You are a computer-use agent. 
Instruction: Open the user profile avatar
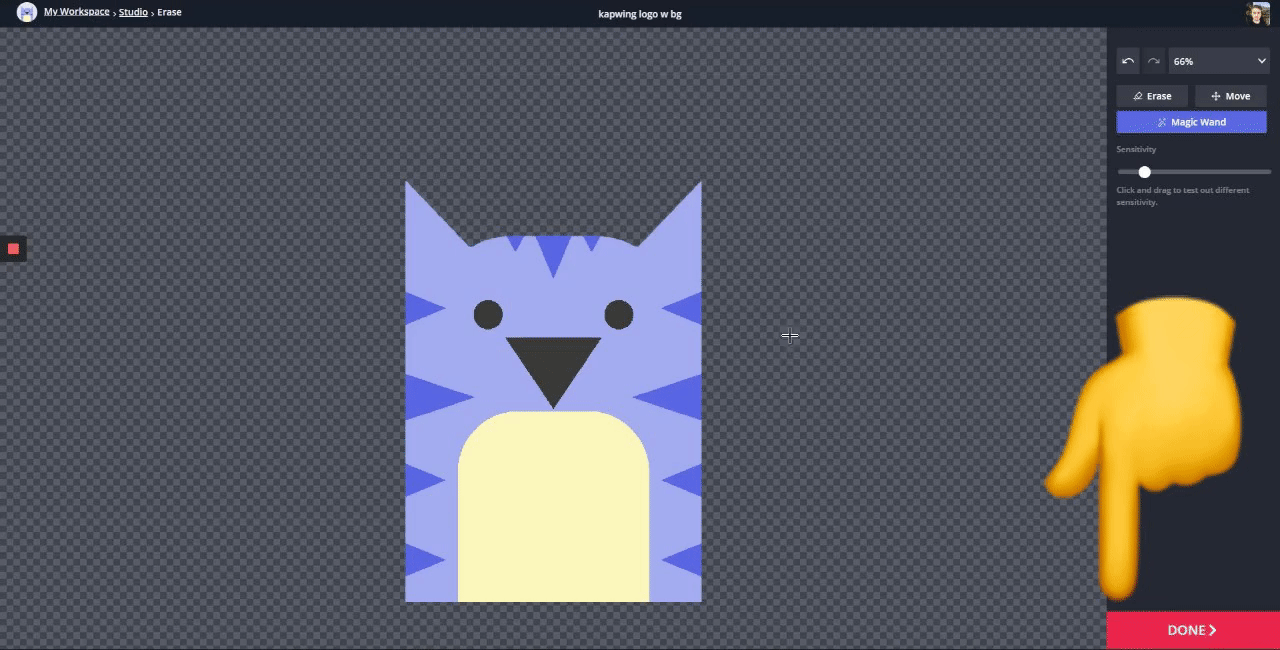tap(1257, 13)
